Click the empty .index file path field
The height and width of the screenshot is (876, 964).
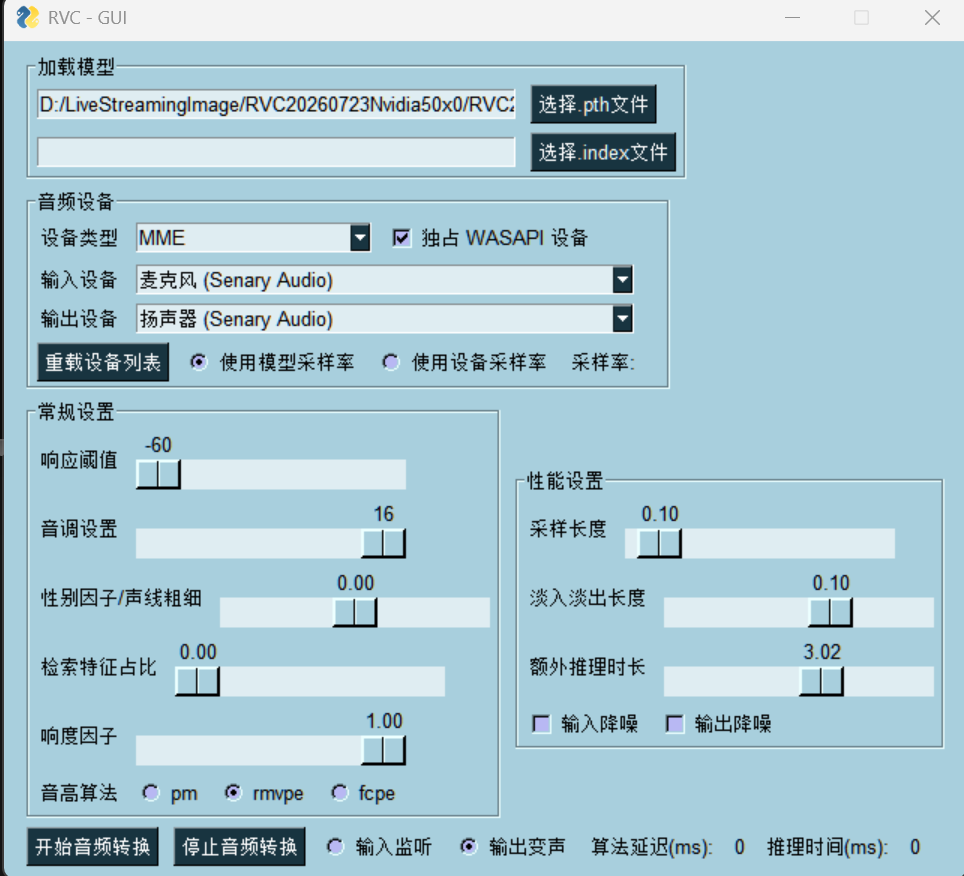(x=276, y=152)
